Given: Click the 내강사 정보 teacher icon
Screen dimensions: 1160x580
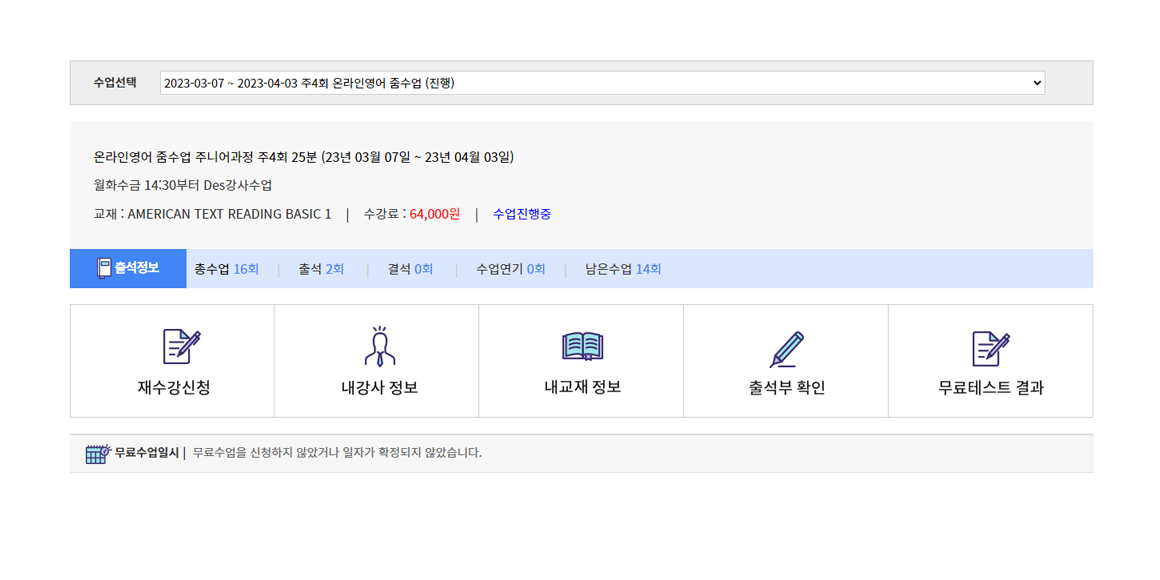Looking at the screenshot, I should click(x=380, y=346).
